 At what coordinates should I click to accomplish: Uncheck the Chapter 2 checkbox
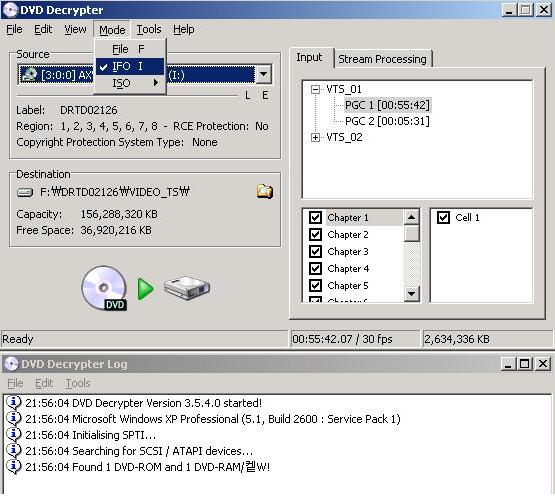tap(315, 234)
